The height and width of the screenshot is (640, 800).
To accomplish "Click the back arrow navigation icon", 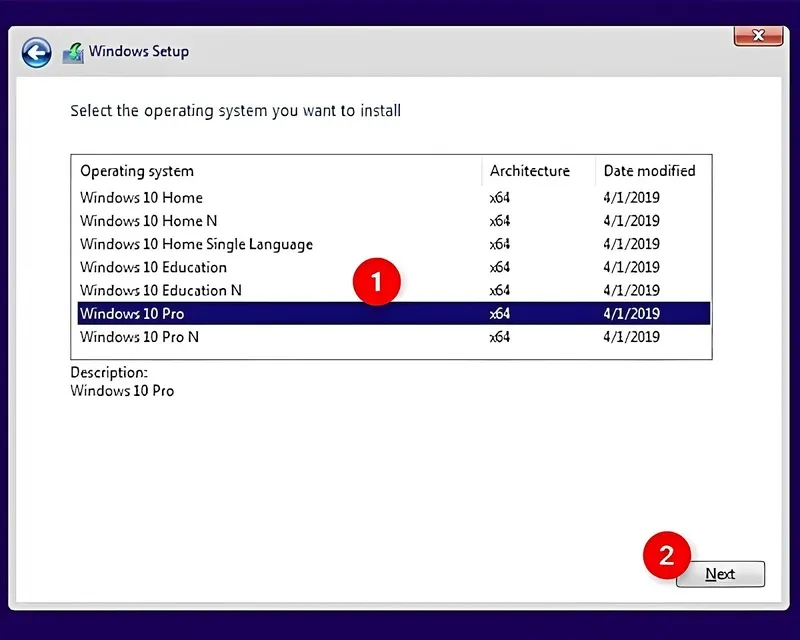I will click(x=35, y=51).
